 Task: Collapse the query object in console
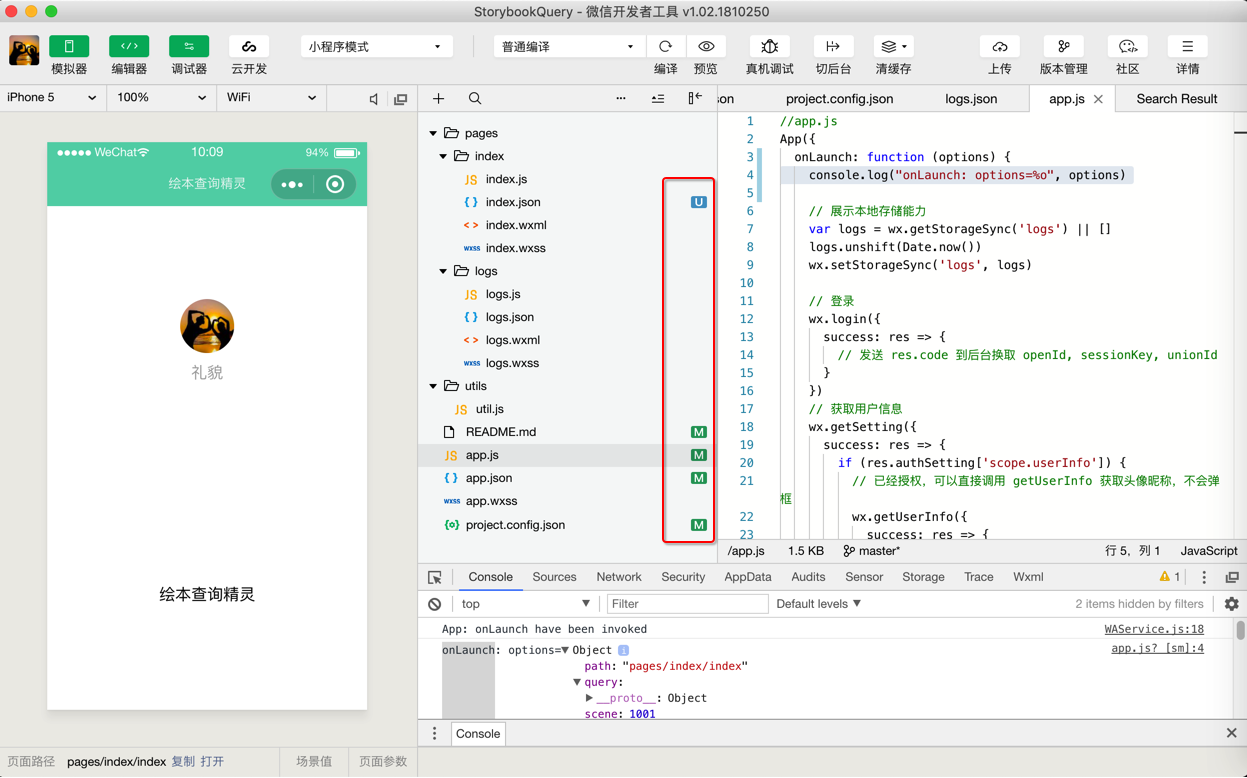577,682
